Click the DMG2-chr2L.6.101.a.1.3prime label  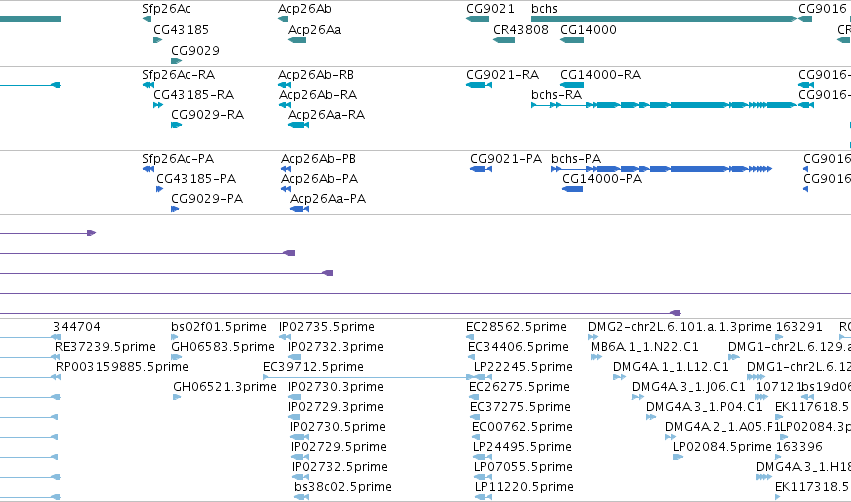pyautogui.click(x=679, y=327)
